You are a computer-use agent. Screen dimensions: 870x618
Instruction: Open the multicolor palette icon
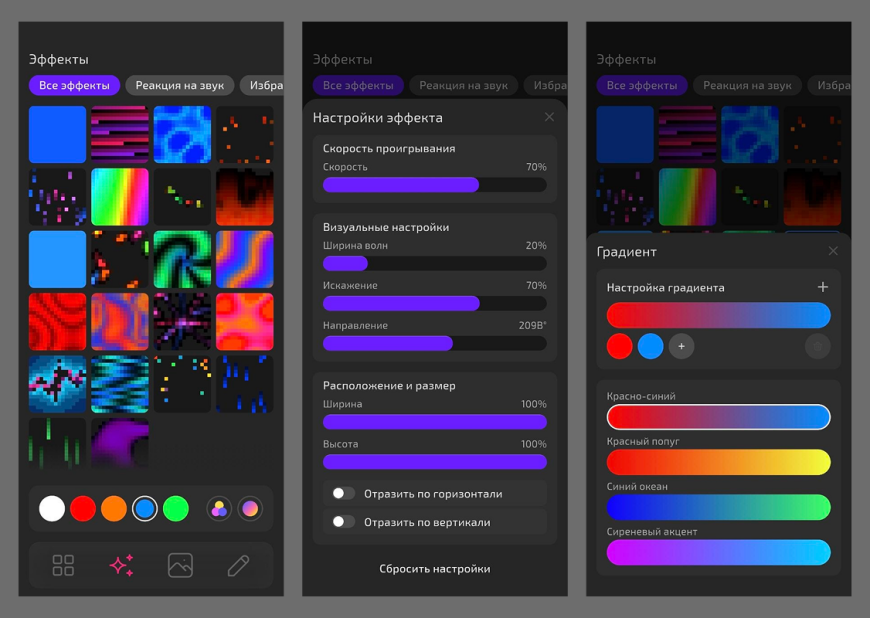pos(219,509)
